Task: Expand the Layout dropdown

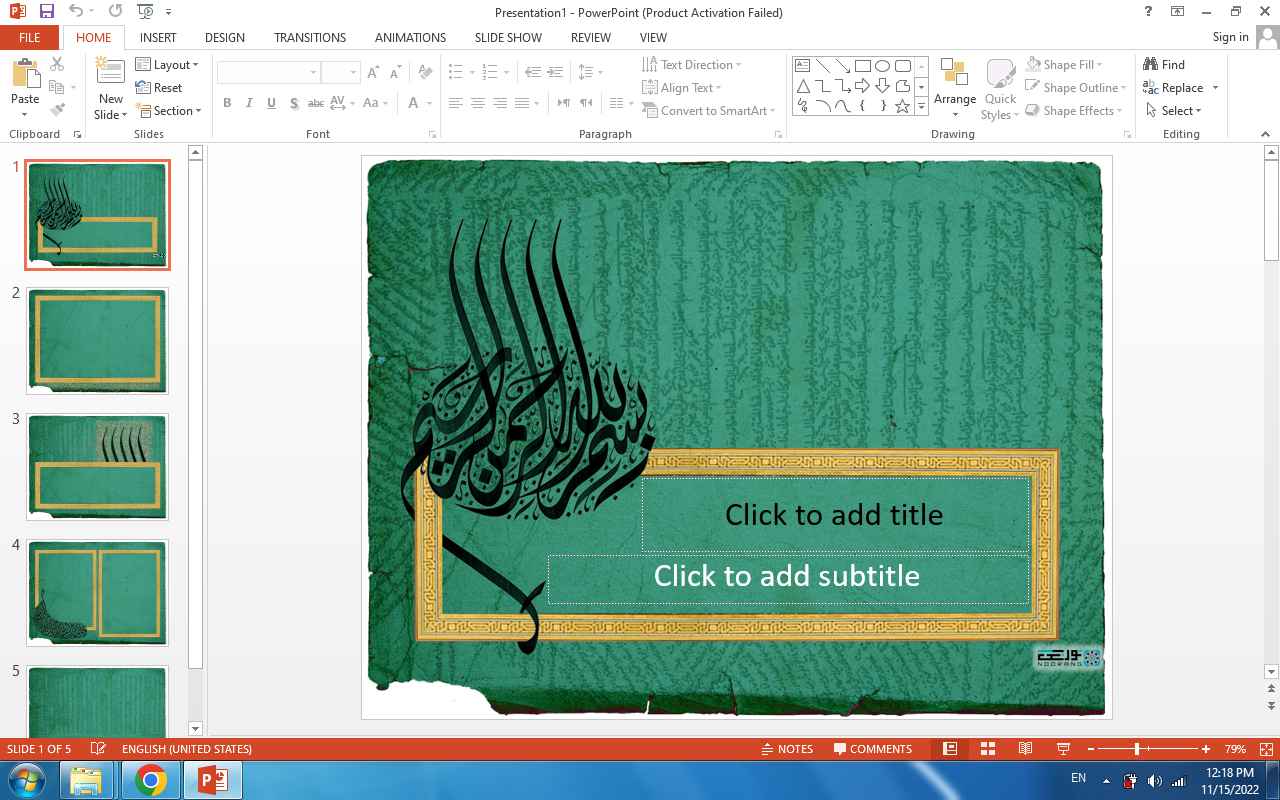Action: tap(167, 65)
